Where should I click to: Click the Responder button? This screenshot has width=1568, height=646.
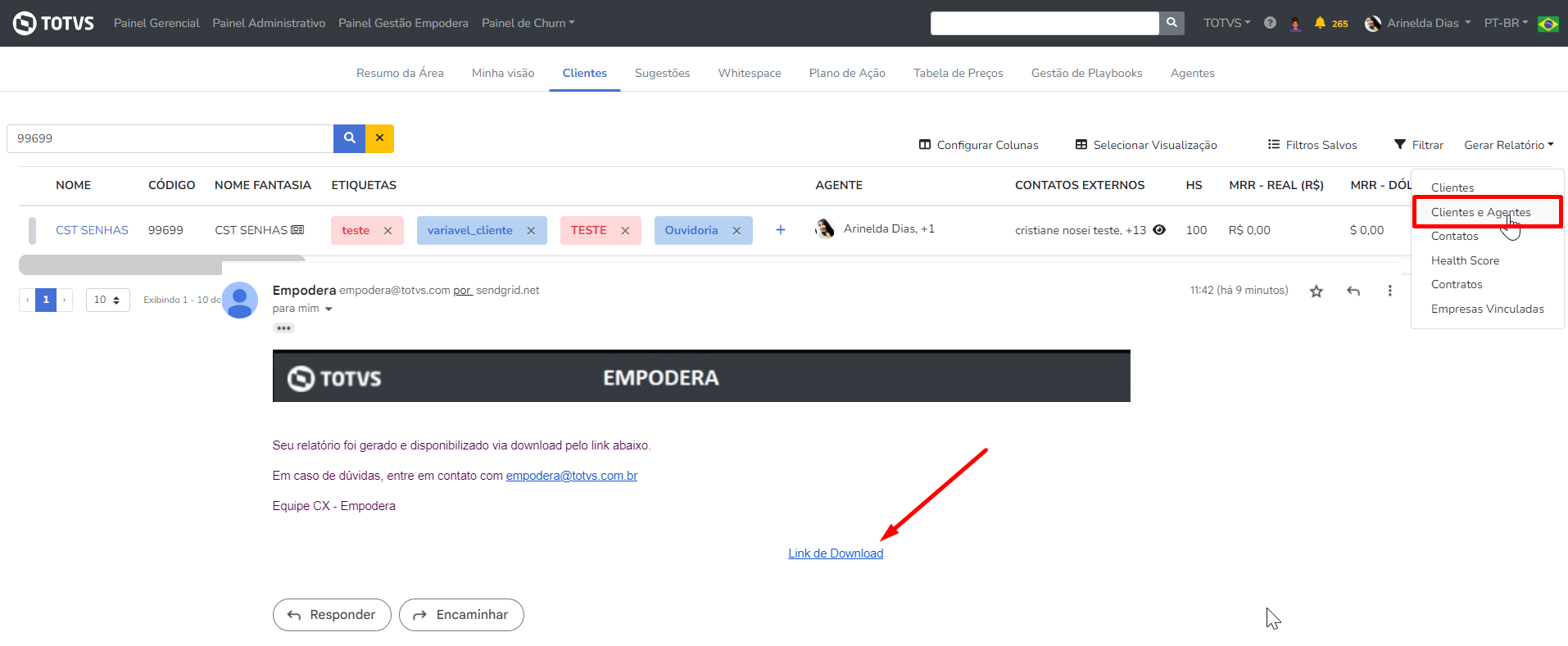(332, 615)
